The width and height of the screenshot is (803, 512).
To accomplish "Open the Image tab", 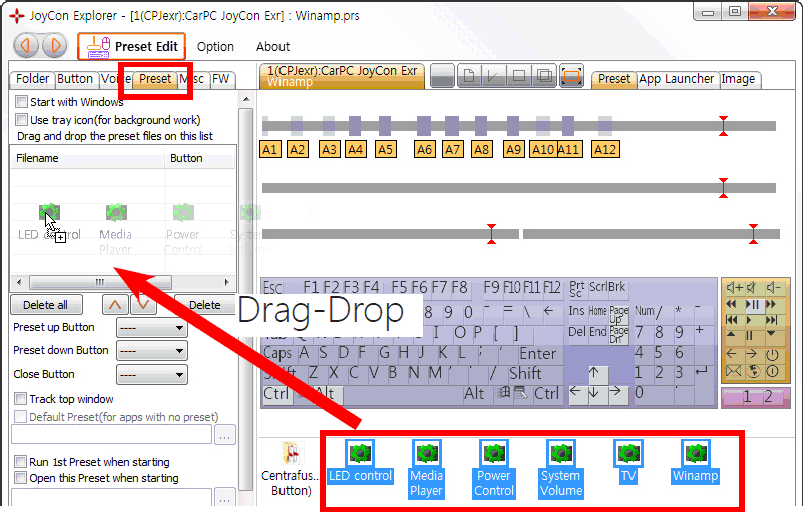I will pyautogui.click(x=738, y=79).
